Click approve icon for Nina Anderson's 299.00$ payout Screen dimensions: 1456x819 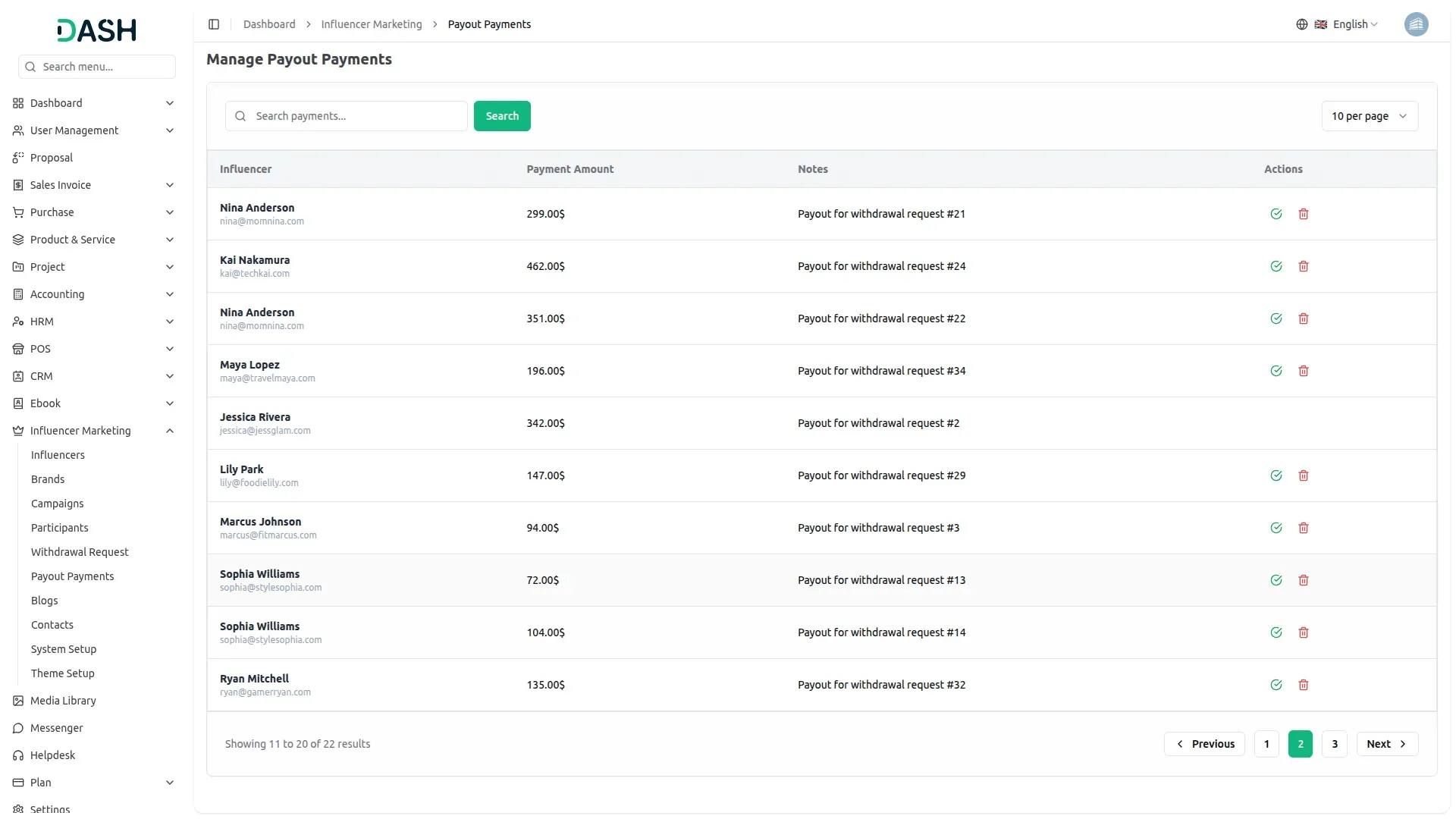[1276, 214]
